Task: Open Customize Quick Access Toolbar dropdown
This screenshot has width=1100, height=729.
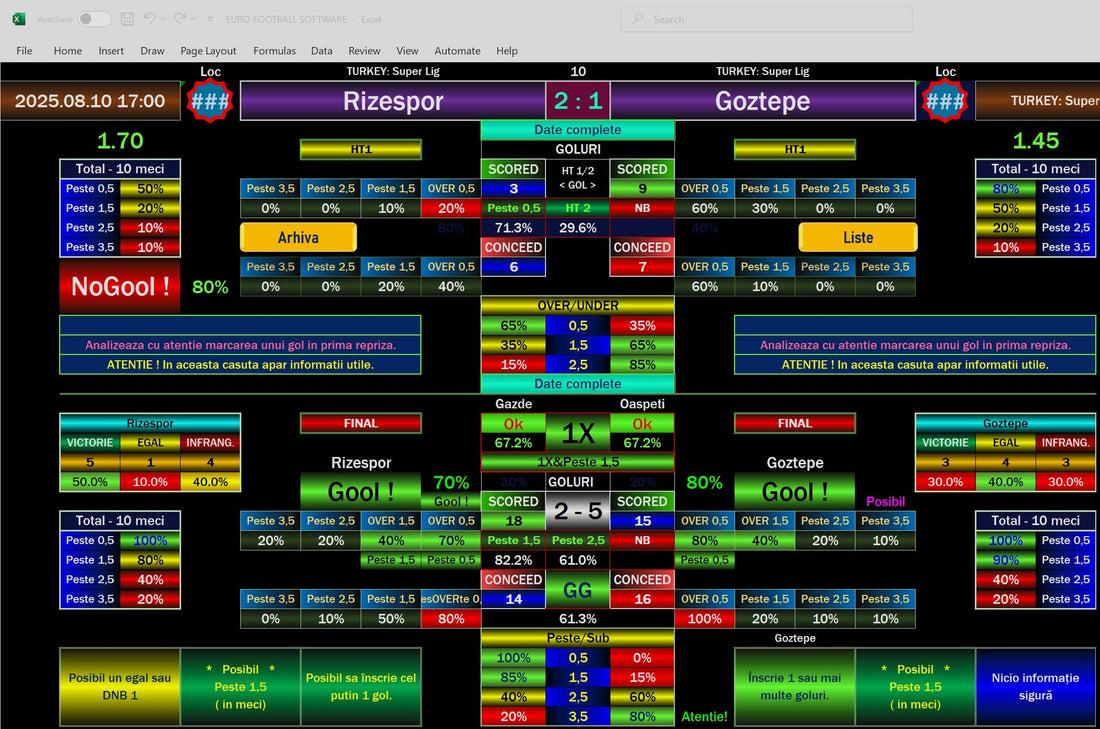Action: [x=210, y=19]
